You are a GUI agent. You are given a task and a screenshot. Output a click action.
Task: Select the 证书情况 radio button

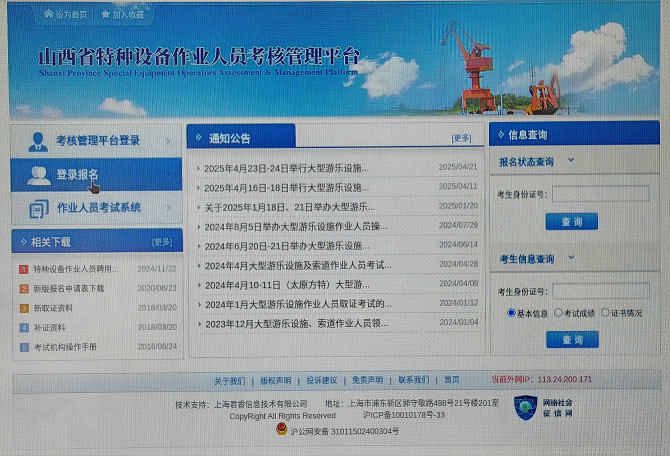coord(605,313)
